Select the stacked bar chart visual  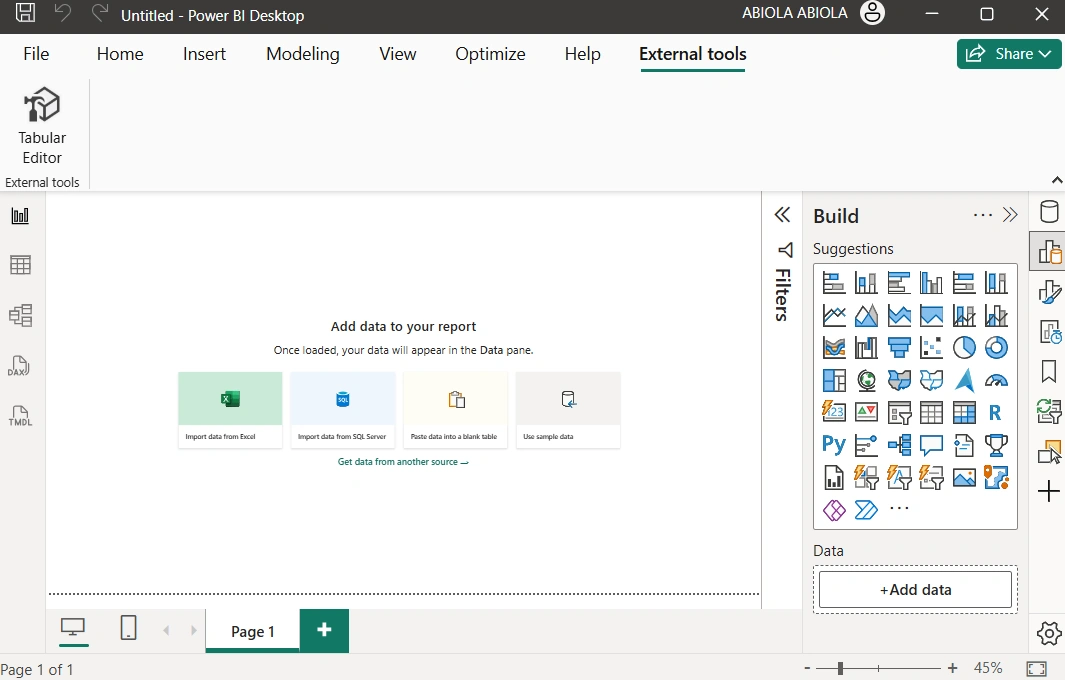[834, 283]
